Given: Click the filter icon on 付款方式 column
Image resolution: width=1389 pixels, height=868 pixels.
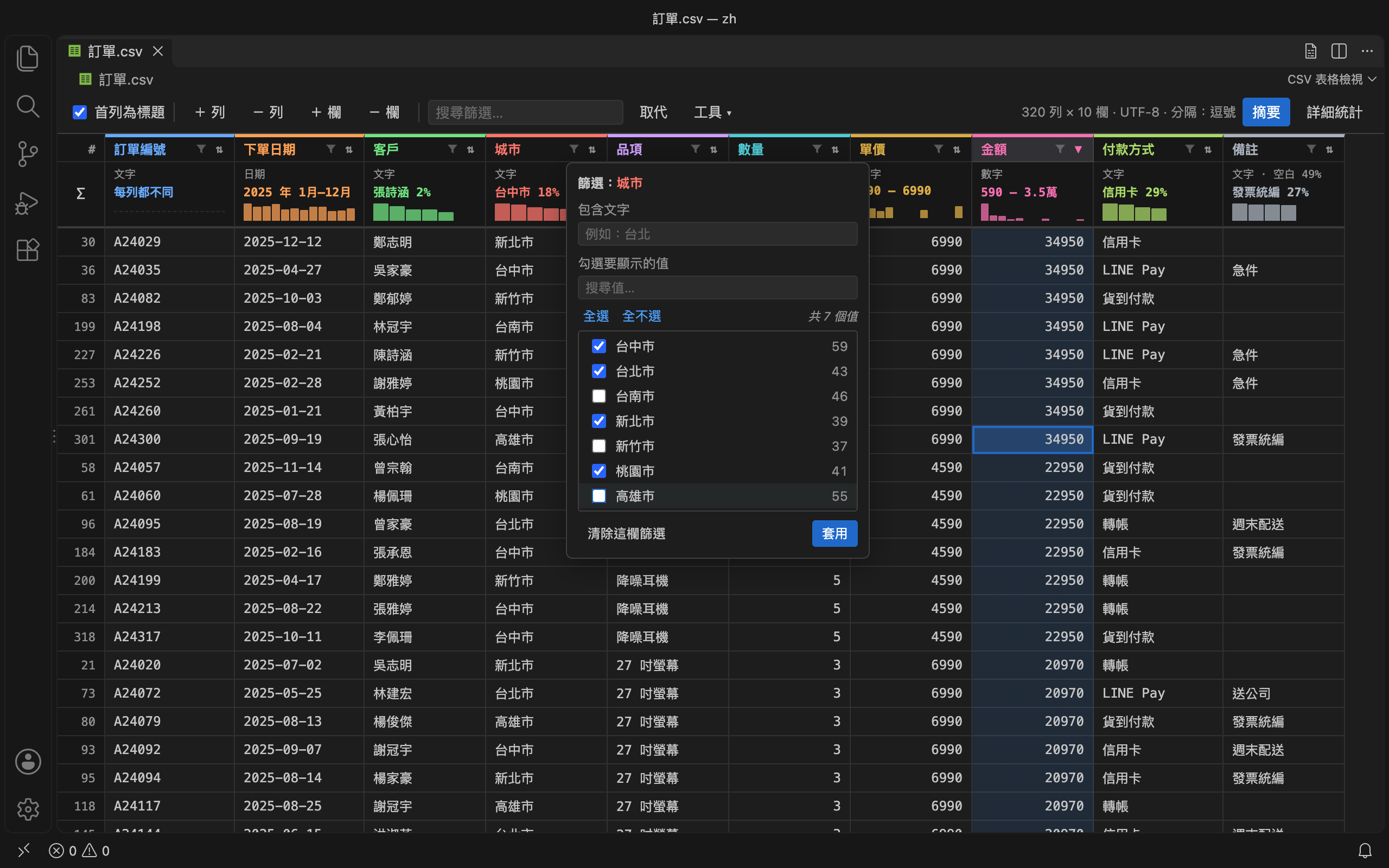Looking at the screenshot, I should (1190, 149).
